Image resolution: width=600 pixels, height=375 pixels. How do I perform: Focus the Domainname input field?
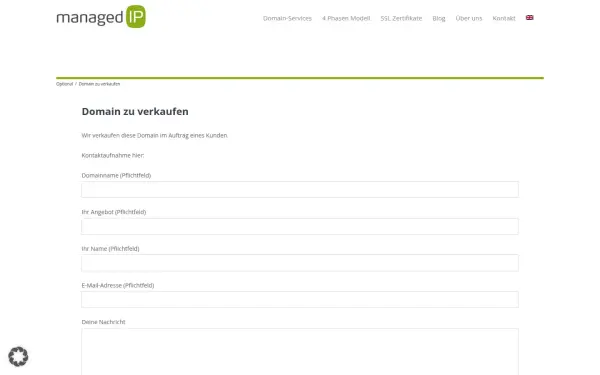click(x=300, y=189)
